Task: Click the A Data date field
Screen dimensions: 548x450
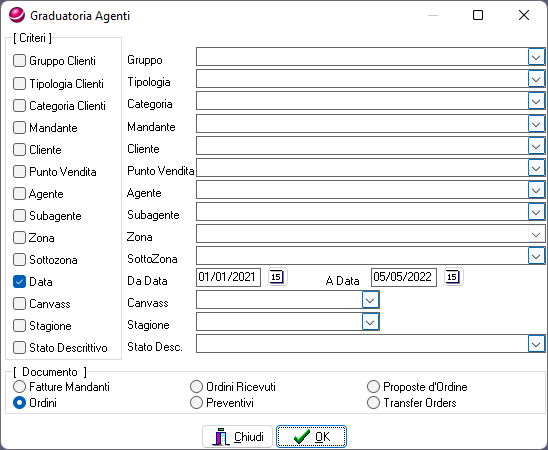Action: coord(404,277)
